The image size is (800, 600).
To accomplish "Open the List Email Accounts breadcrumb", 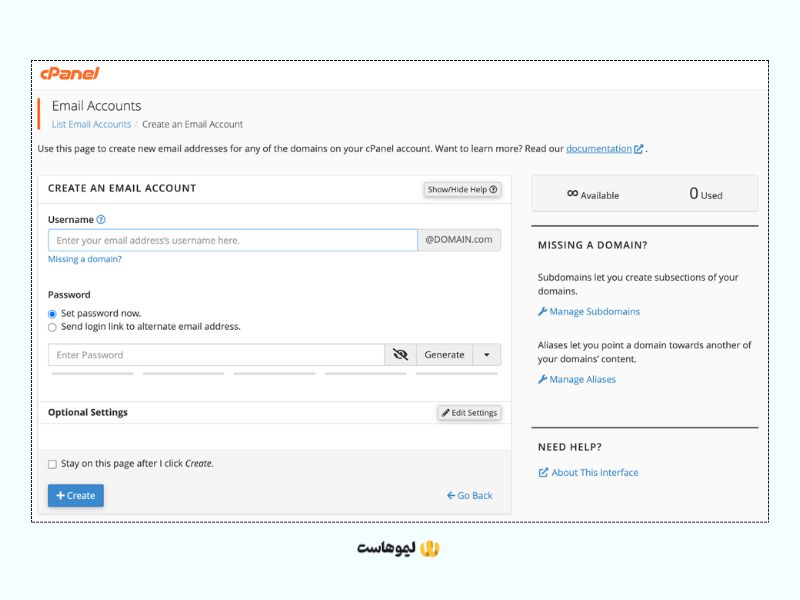I will click(x=91, y=124).
